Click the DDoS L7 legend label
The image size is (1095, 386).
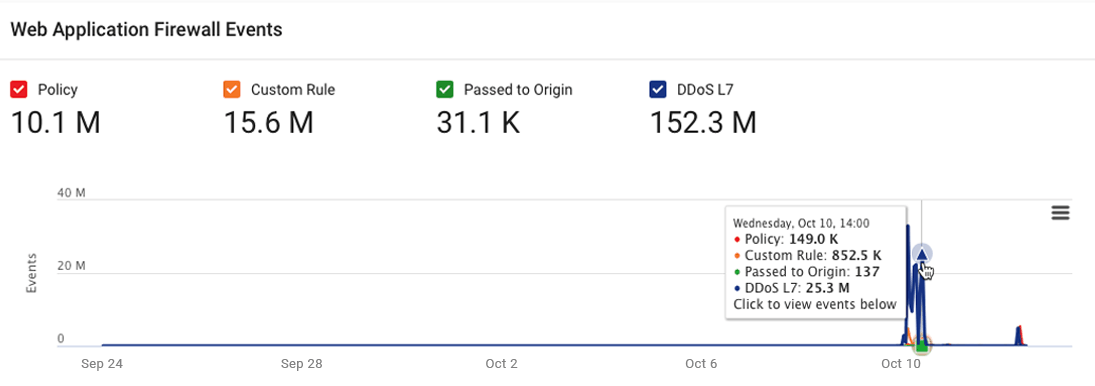tap(705, 89)
